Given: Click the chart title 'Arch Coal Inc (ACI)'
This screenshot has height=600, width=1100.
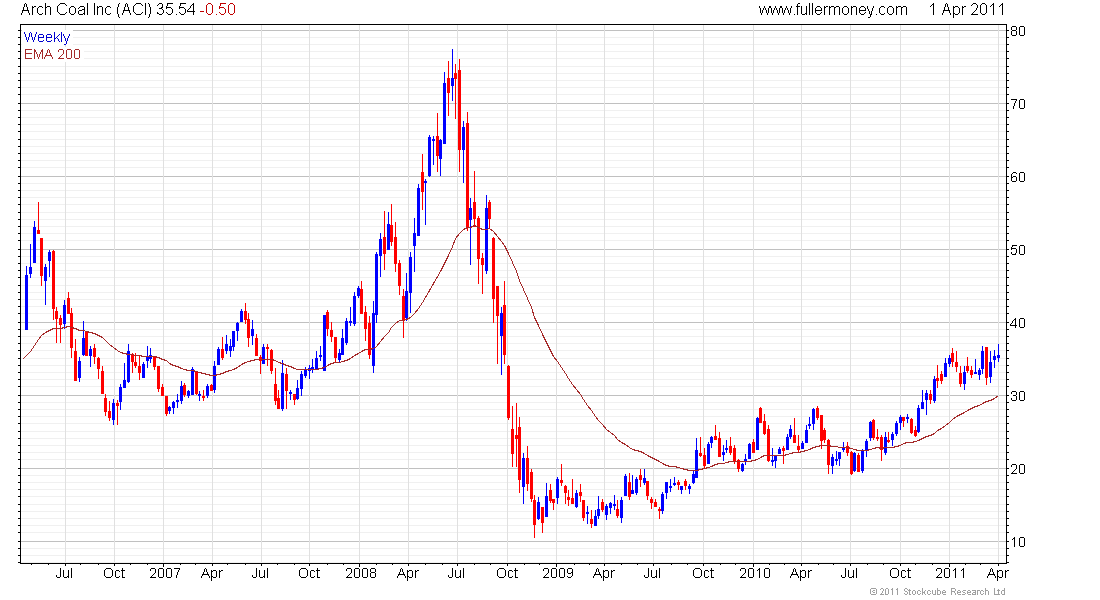Looking at the screenshot, I should tap(86, 10).
